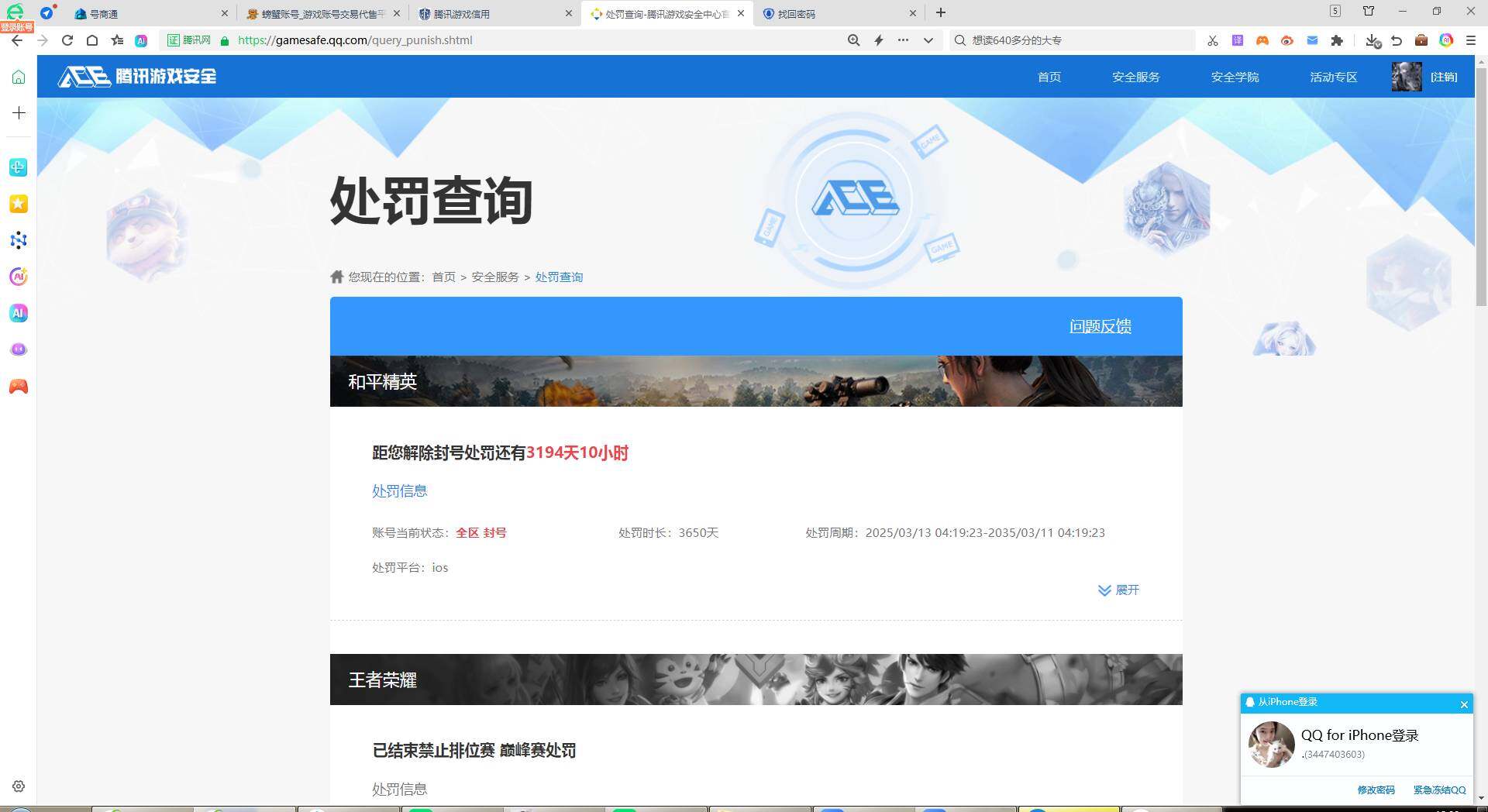Open the skin shirt icon in title bar
Screen dimensions: 1488x812
pos(1369,12)
